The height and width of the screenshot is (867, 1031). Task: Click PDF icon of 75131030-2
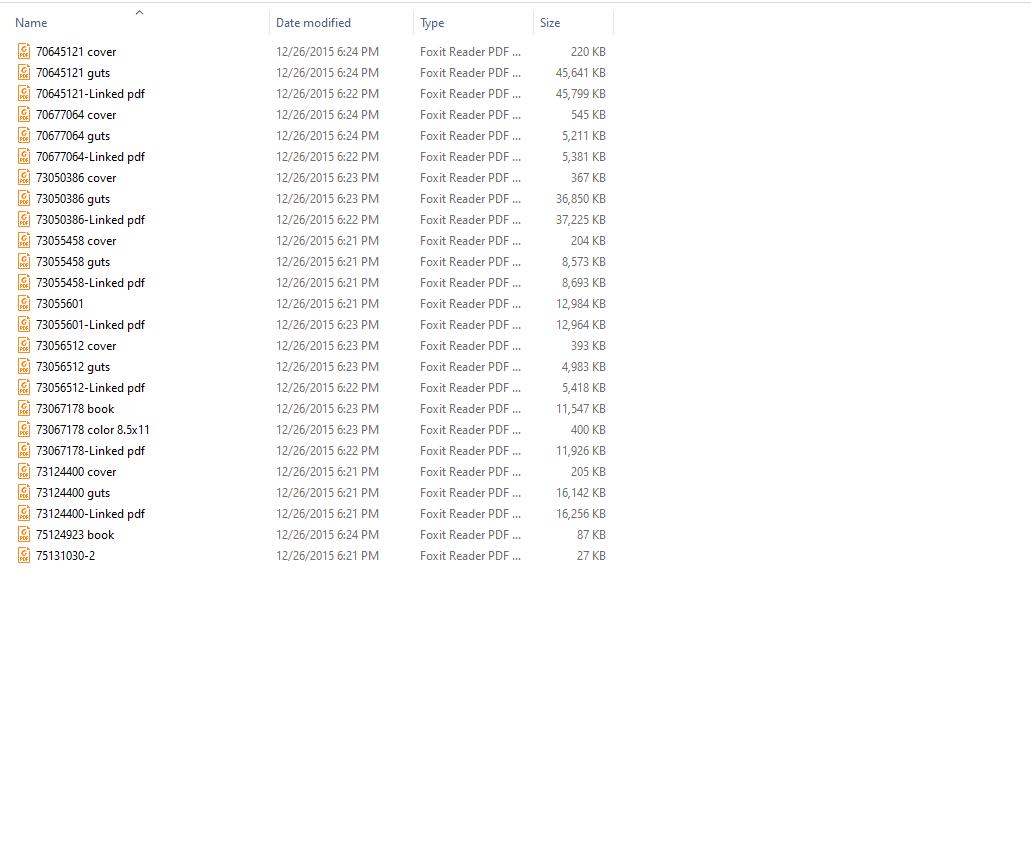(x=24, y=556)
